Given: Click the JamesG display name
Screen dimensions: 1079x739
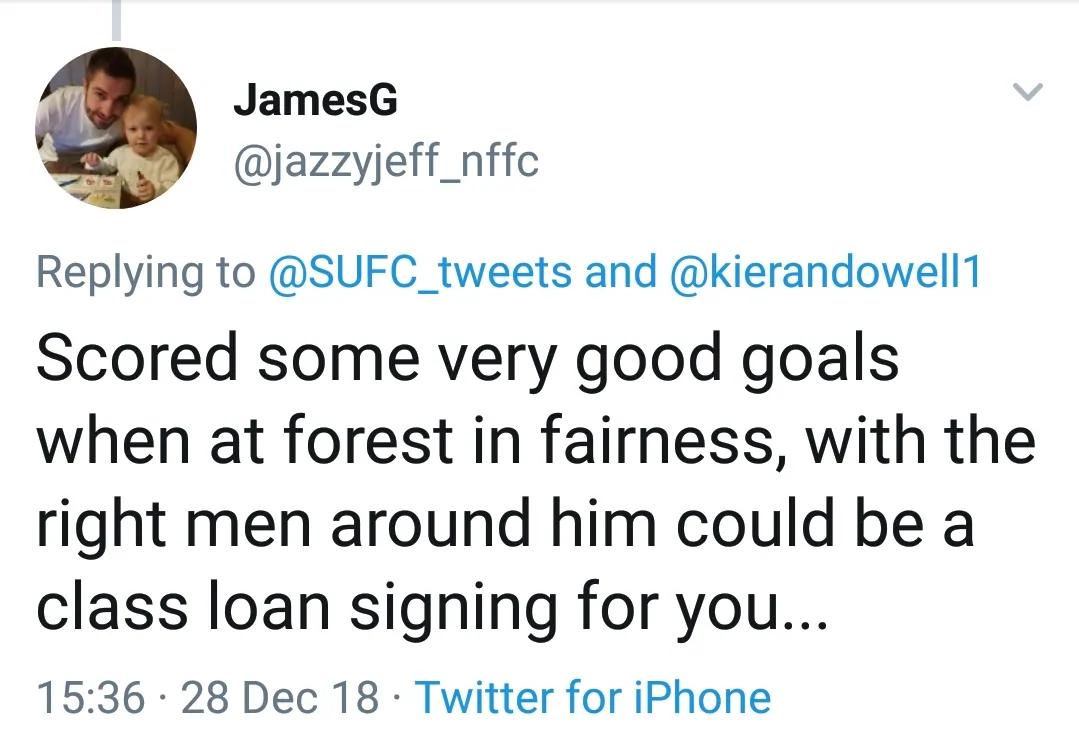Looking at the screenshot, I should pyautogui.click(x=315, y=100).
